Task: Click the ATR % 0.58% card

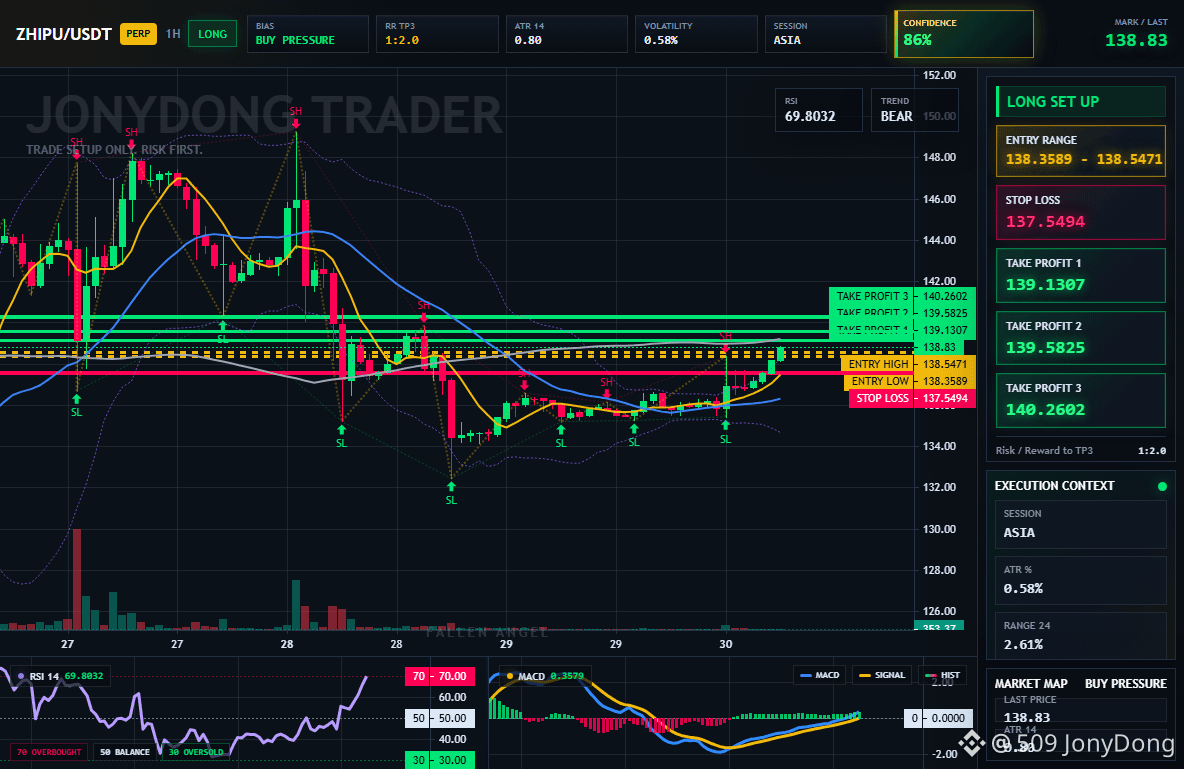Action: 1081,580
